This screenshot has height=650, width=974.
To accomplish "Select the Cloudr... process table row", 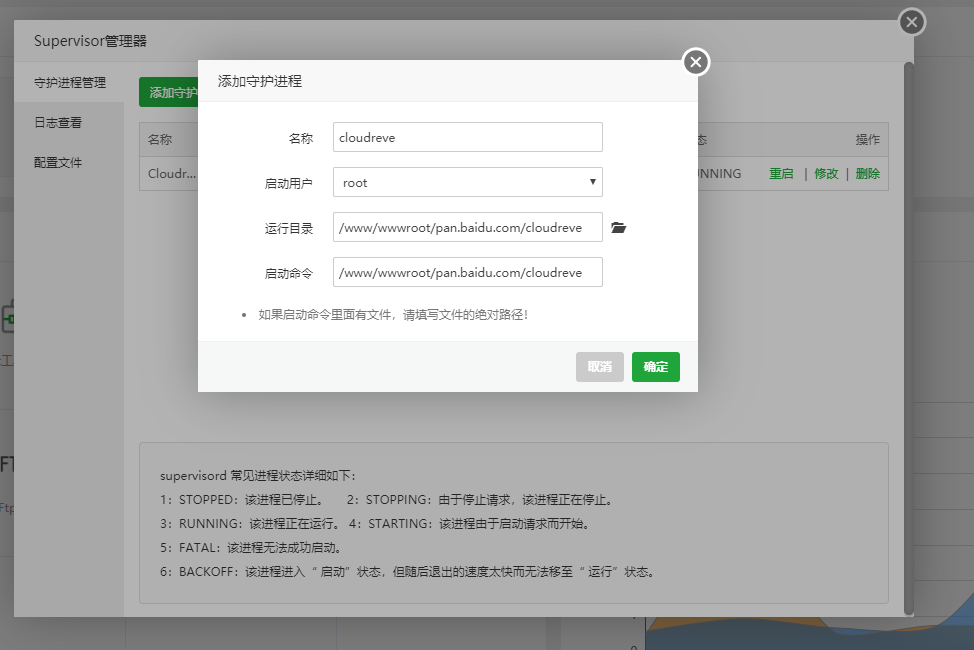I will pos(172,173).
